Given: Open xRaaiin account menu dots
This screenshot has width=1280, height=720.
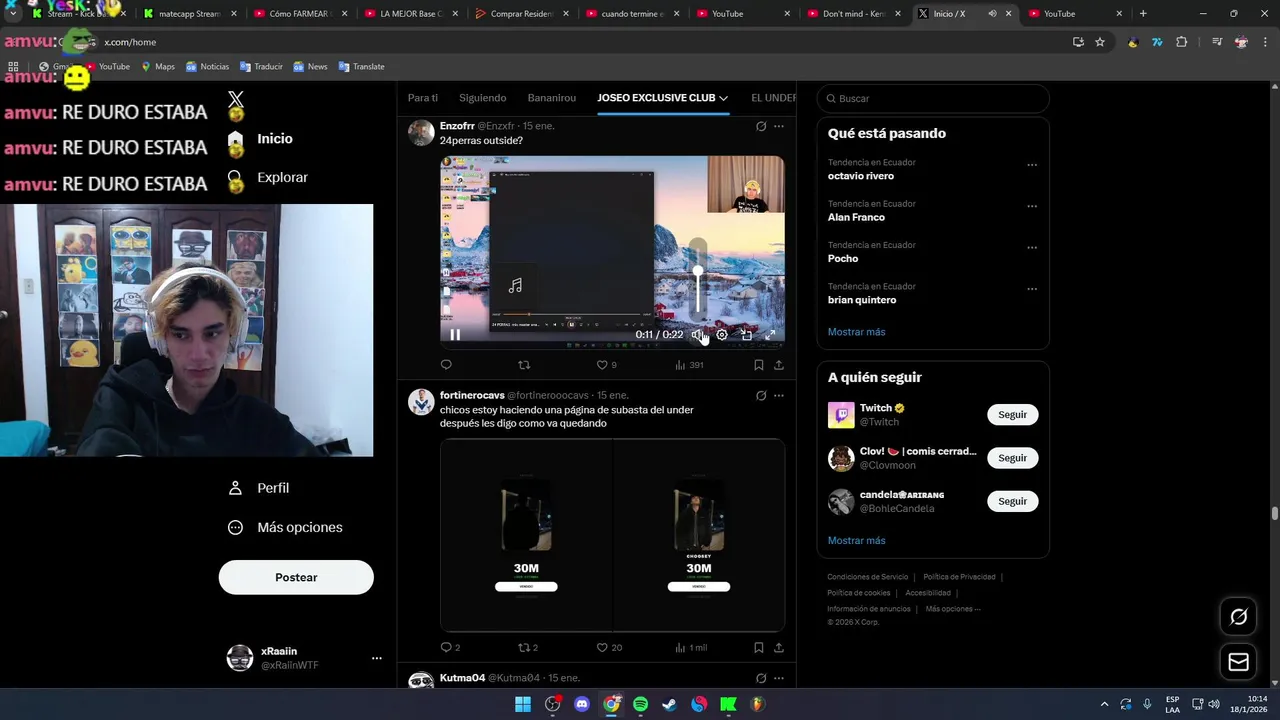Looking at the screenshot, I should coord(377,658).
